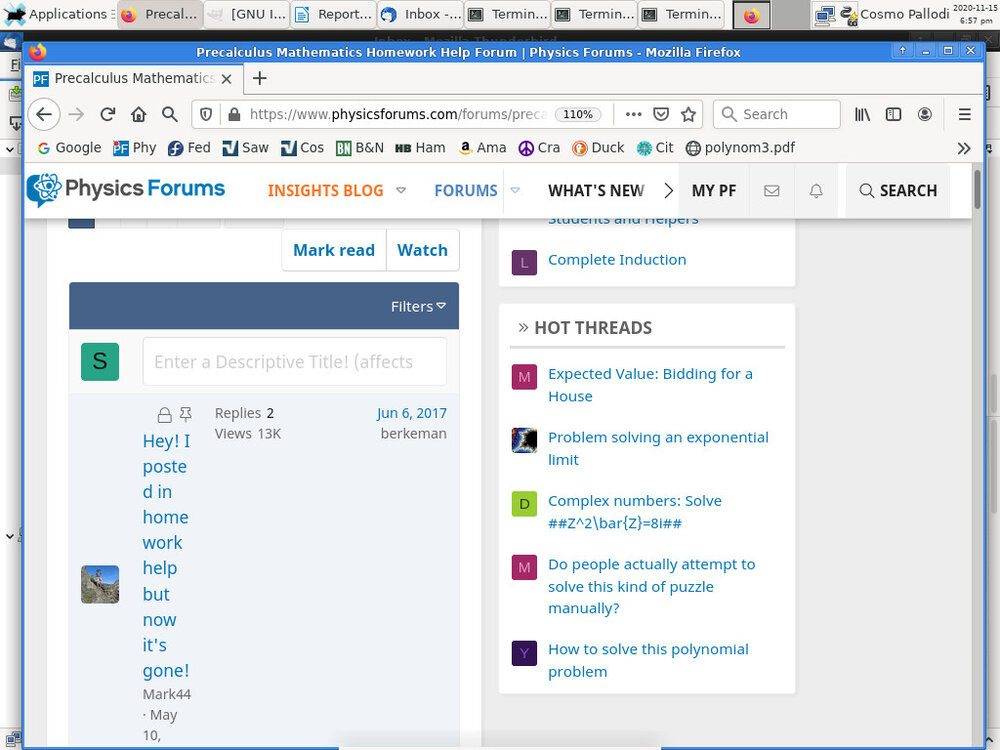Image resolution: width=1000 pixels, height=750 pixels.
Task: Open the Firefox hamburger menu
Action: click(x=964, y=114)
